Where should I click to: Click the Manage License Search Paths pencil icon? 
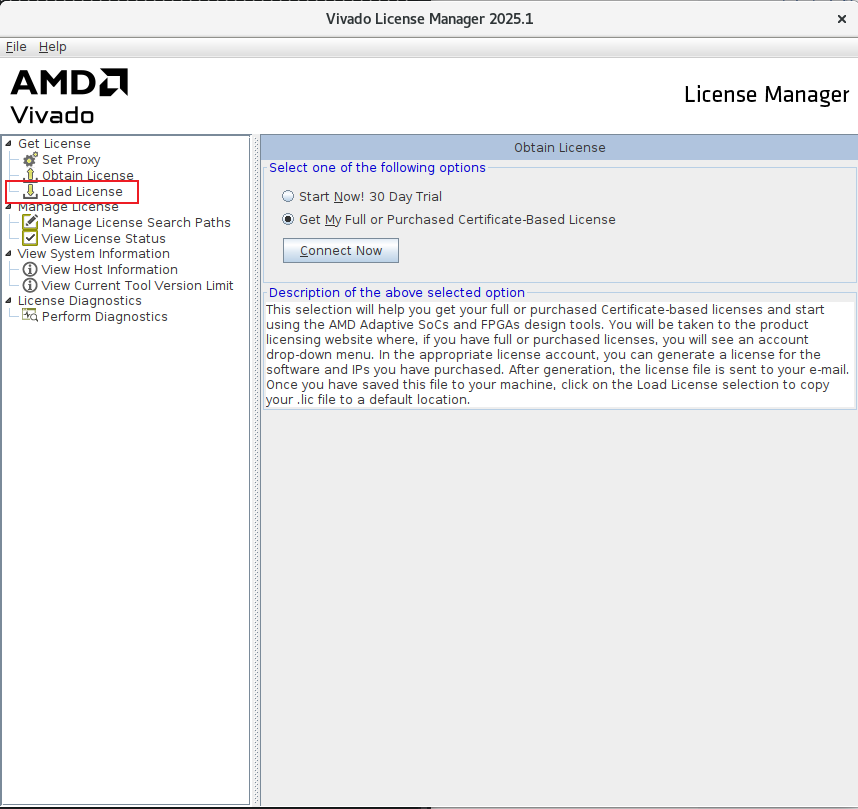(x=30, y=223)
